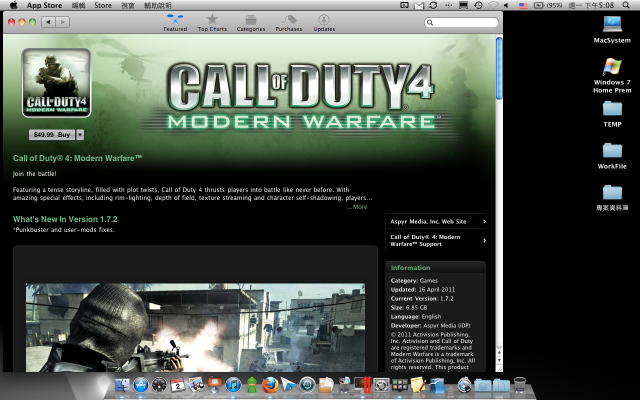The image size is (640, 400).
Task: Expand the description with the ...More link
Action: coord(357,207)
